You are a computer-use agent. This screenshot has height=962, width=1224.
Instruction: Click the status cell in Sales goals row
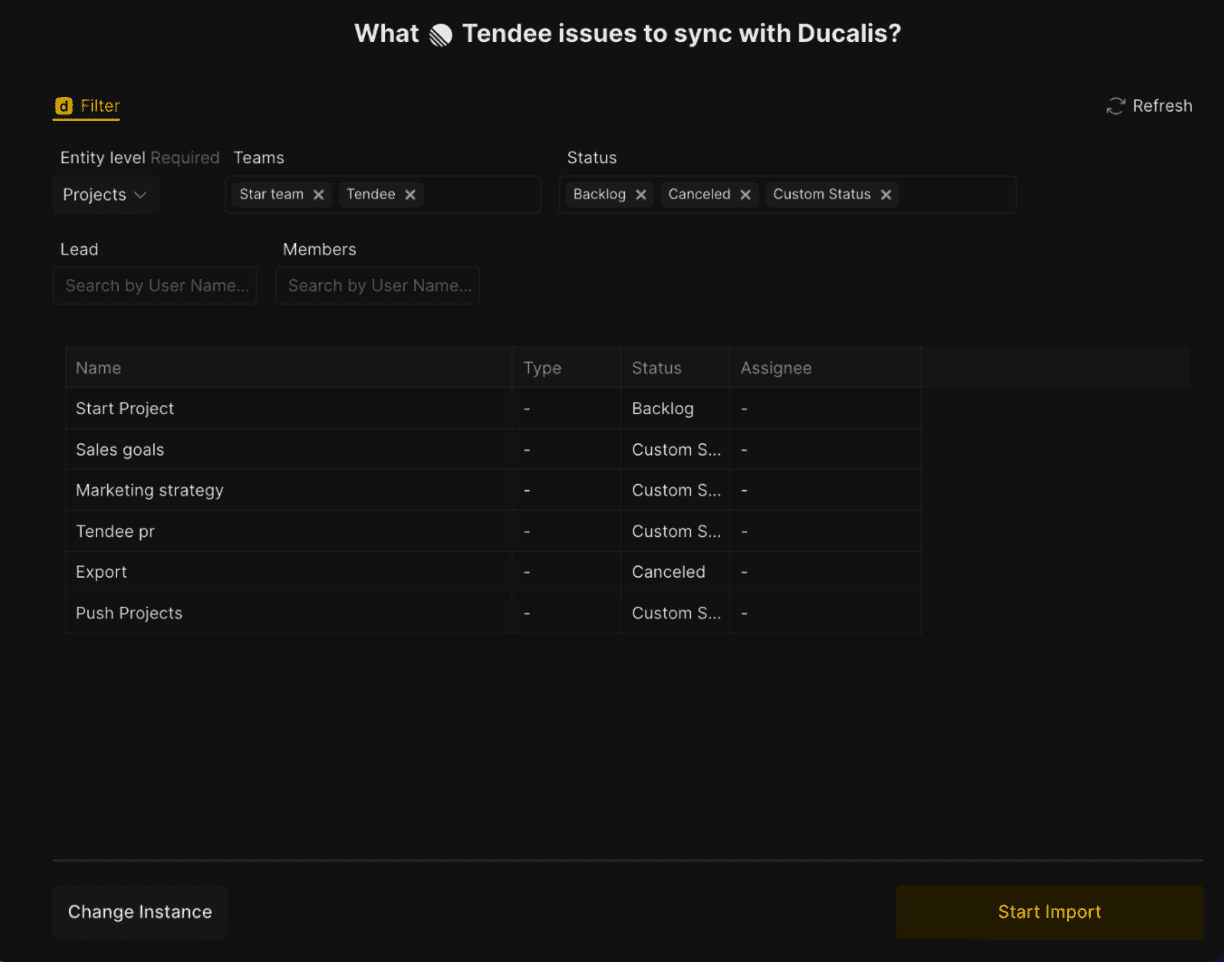676,450
